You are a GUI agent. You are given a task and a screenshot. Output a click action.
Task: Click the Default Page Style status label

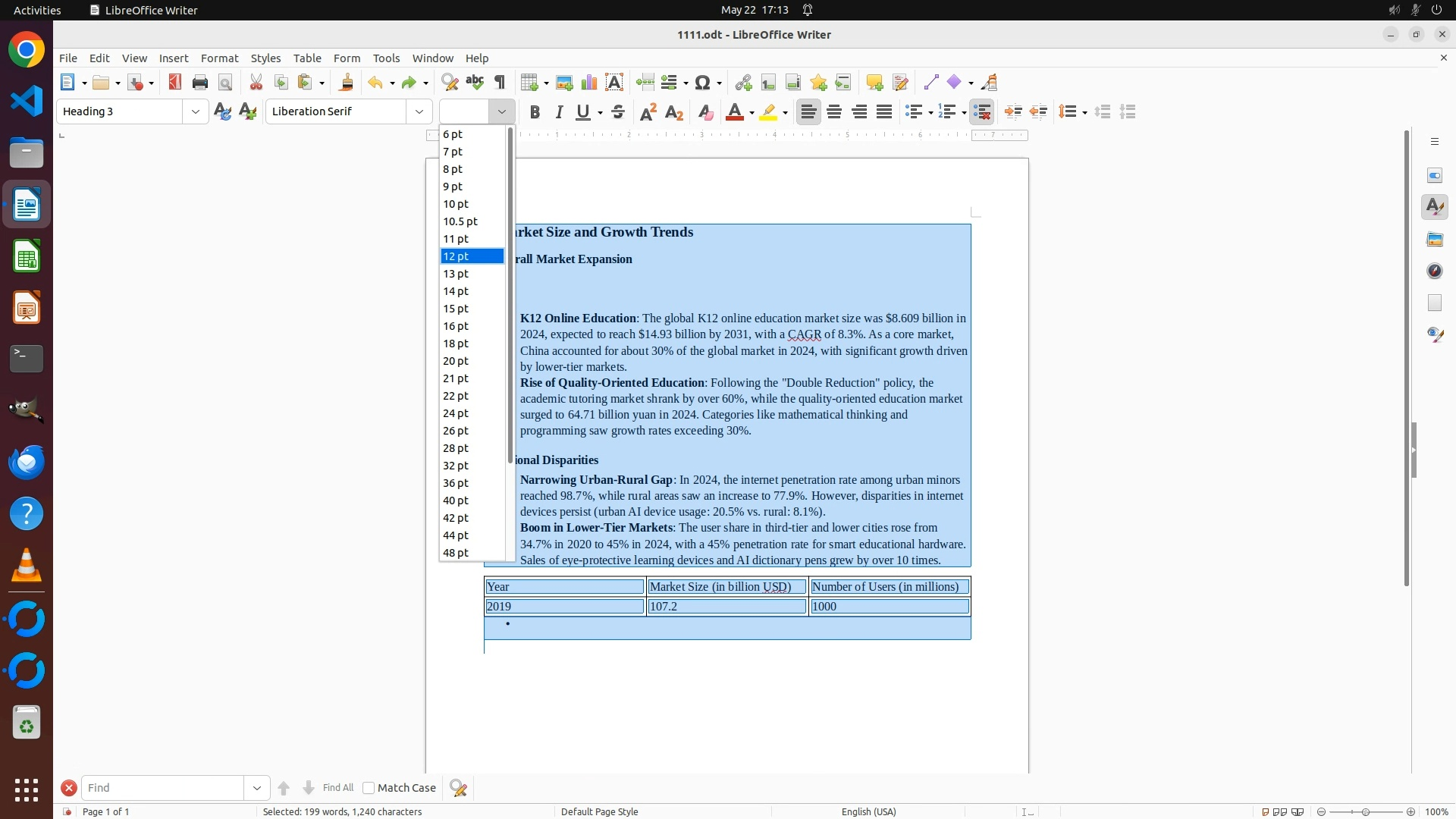click(599, 811)
